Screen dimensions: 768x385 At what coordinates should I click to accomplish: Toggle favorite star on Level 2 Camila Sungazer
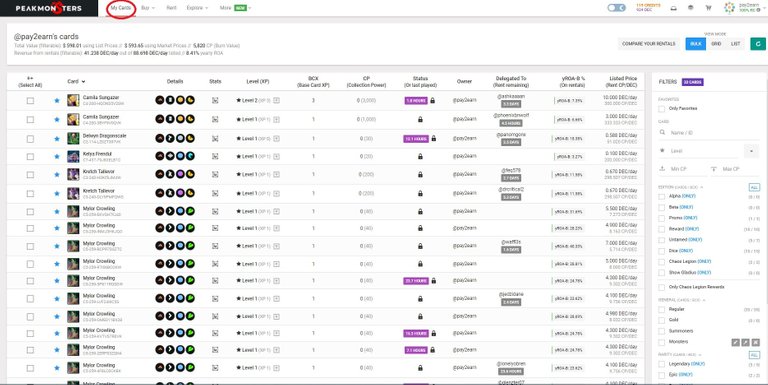[57, 100]
